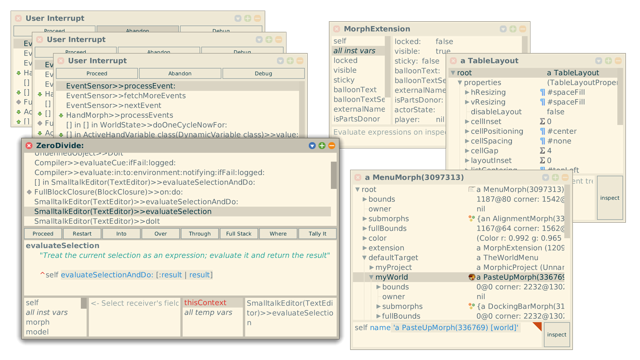Click inspect button in the MenuMorph explorer
Screen dimensions: 640x360
557,335
